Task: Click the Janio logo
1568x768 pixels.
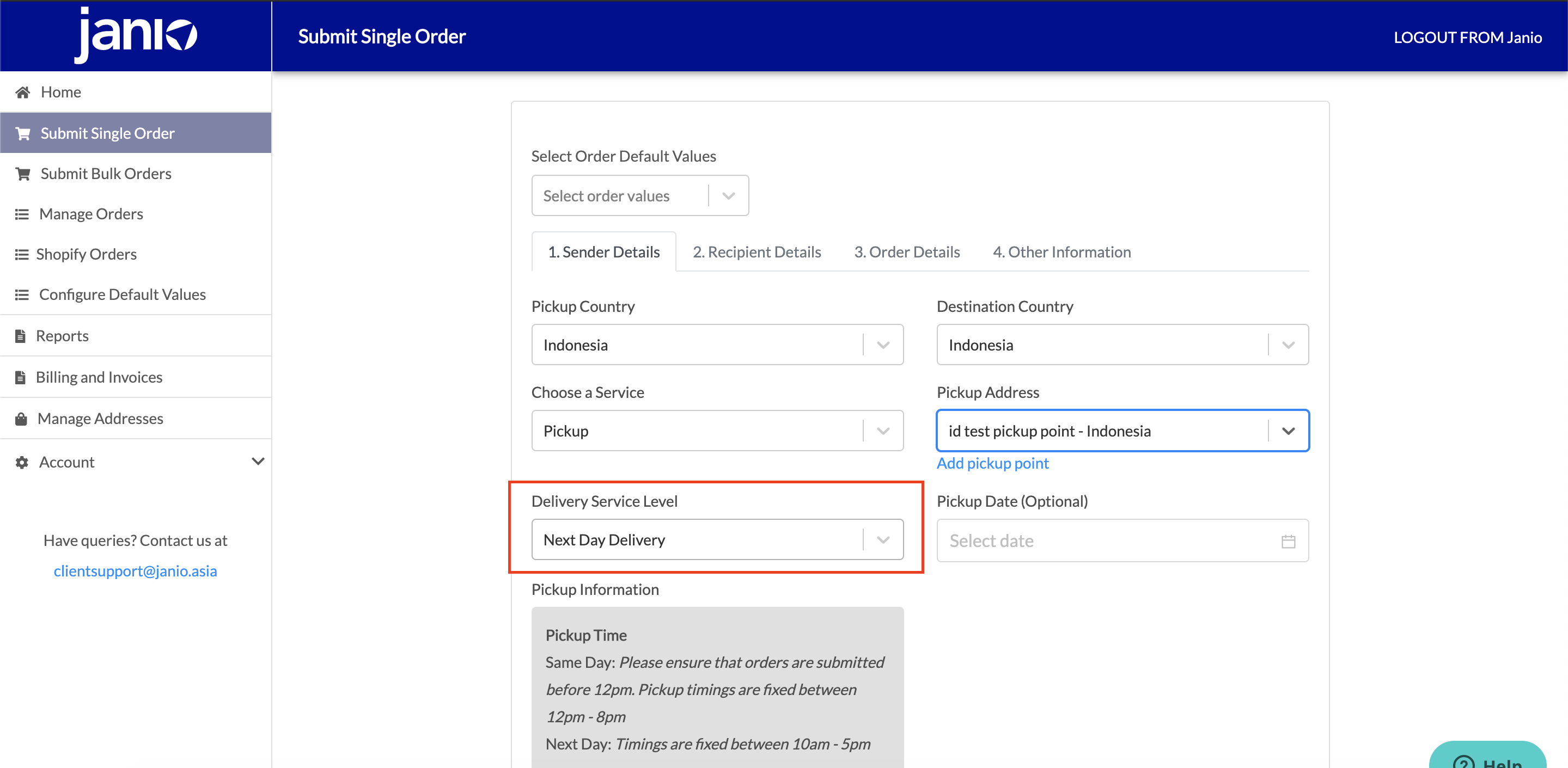Action: pyautogui.click(x=136, y=35)
